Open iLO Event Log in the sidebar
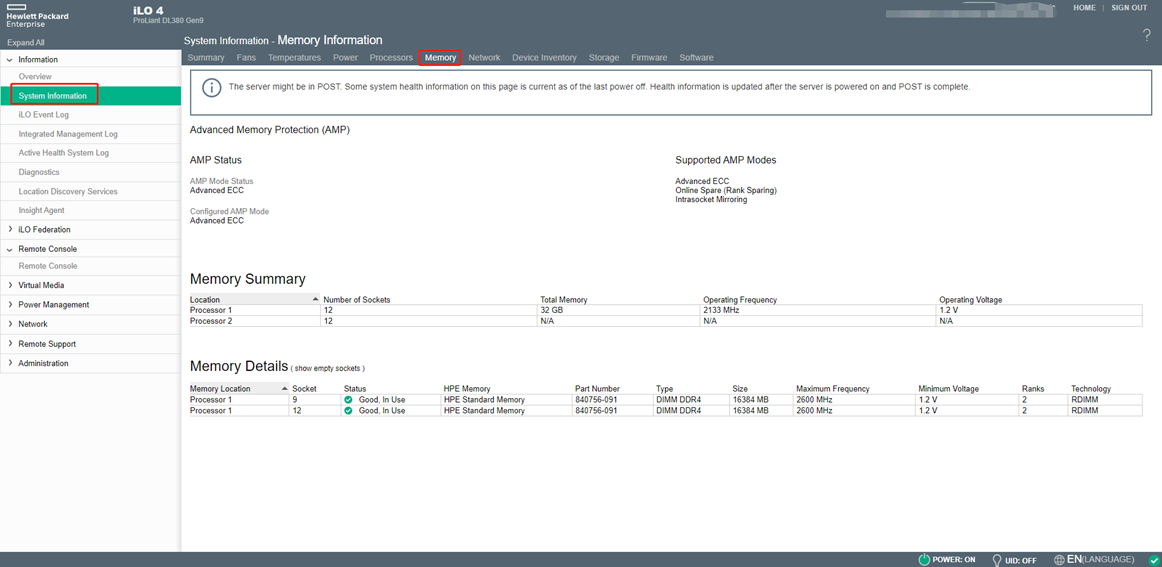This screenshot has height=567, width=1162. click(44, 115)
